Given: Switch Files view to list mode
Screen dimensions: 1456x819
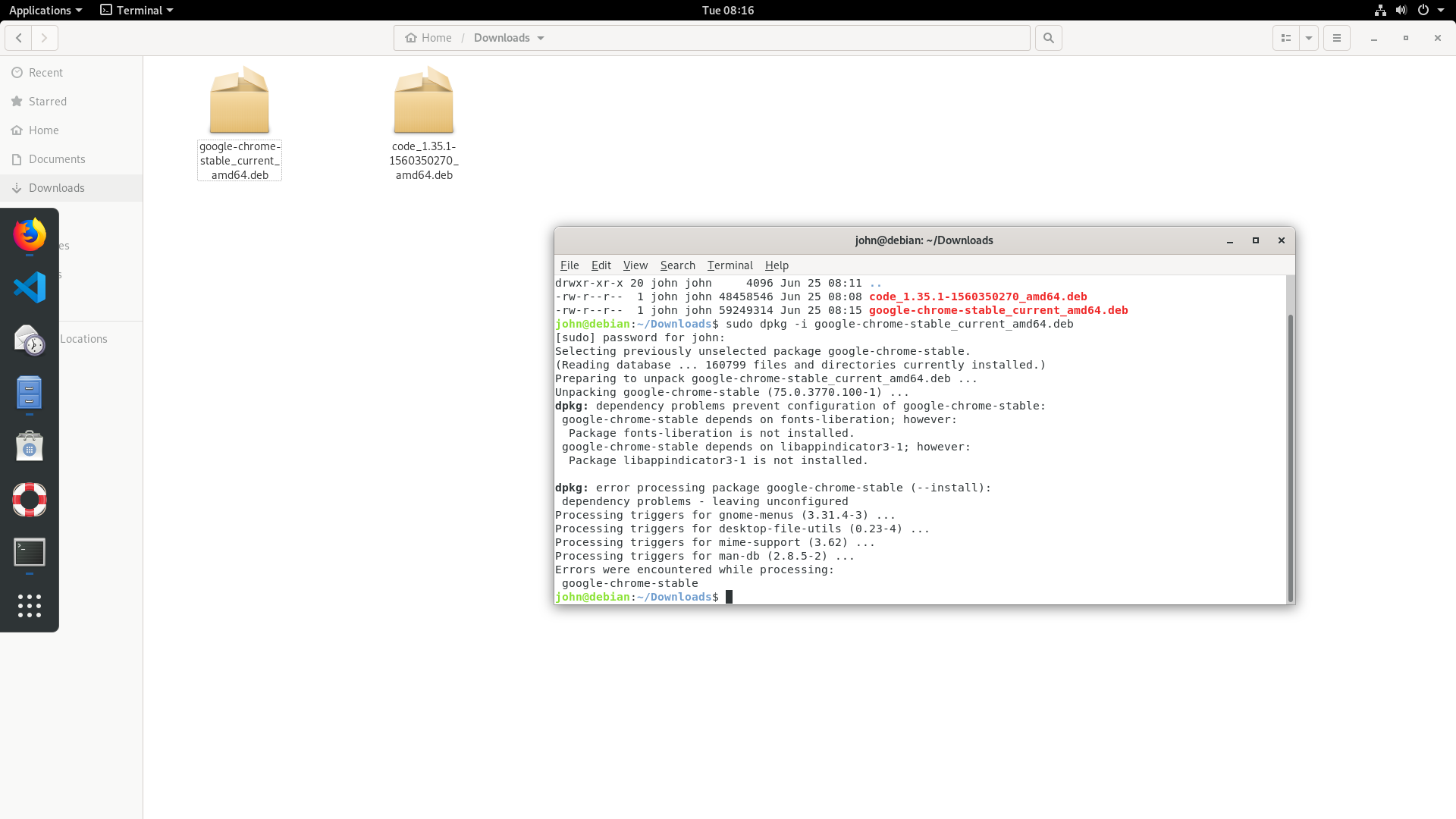Looking at the screenshot, I should [1285, 38].
